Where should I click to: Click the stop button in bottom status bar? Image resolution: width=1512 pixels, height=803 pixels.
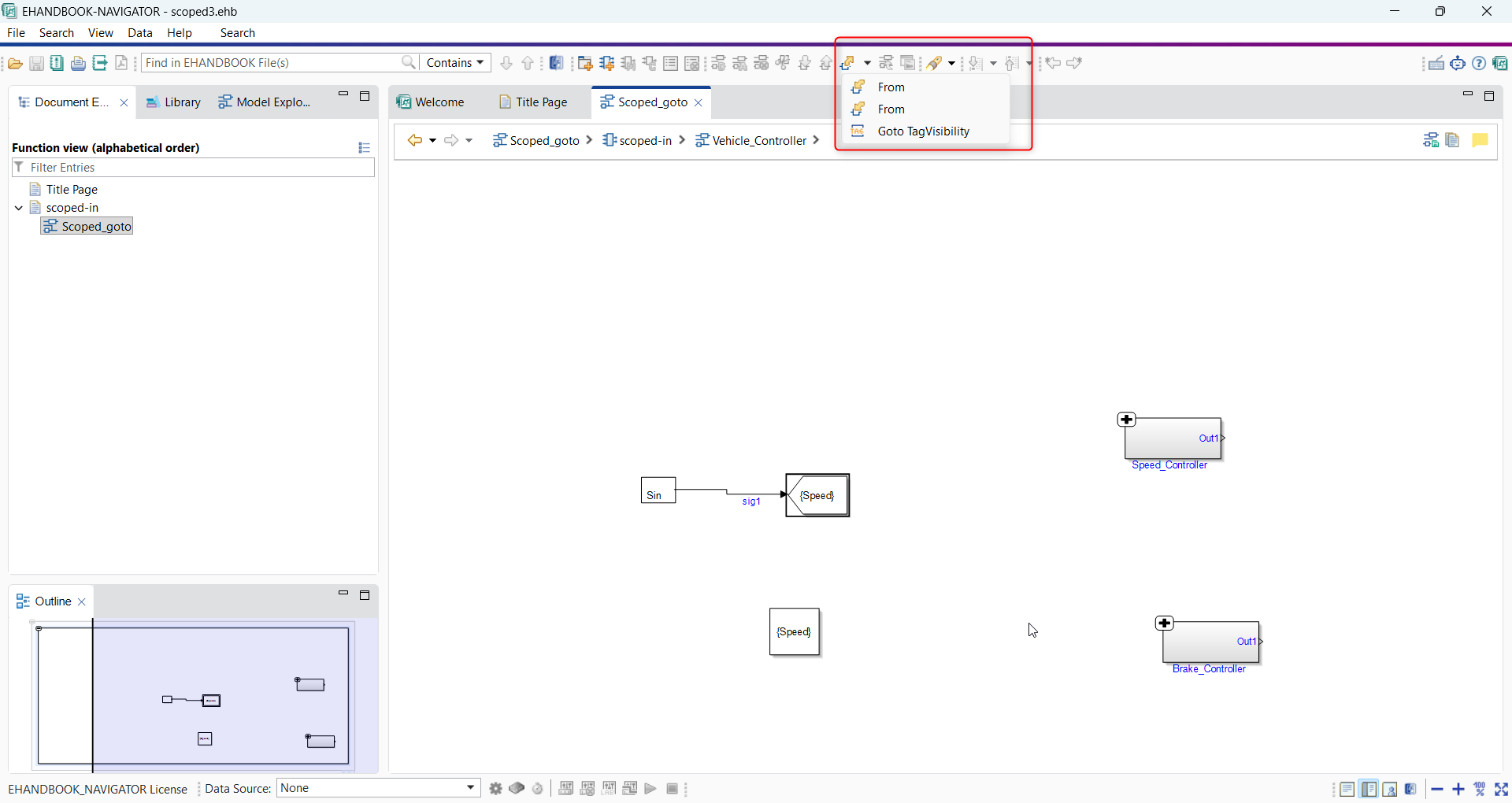click(x=672, y=789)
